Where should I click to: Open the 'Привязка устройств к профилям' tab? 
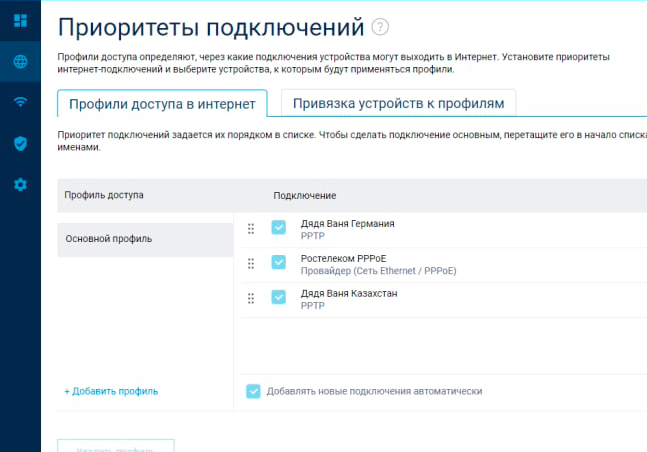pos(398,103)
